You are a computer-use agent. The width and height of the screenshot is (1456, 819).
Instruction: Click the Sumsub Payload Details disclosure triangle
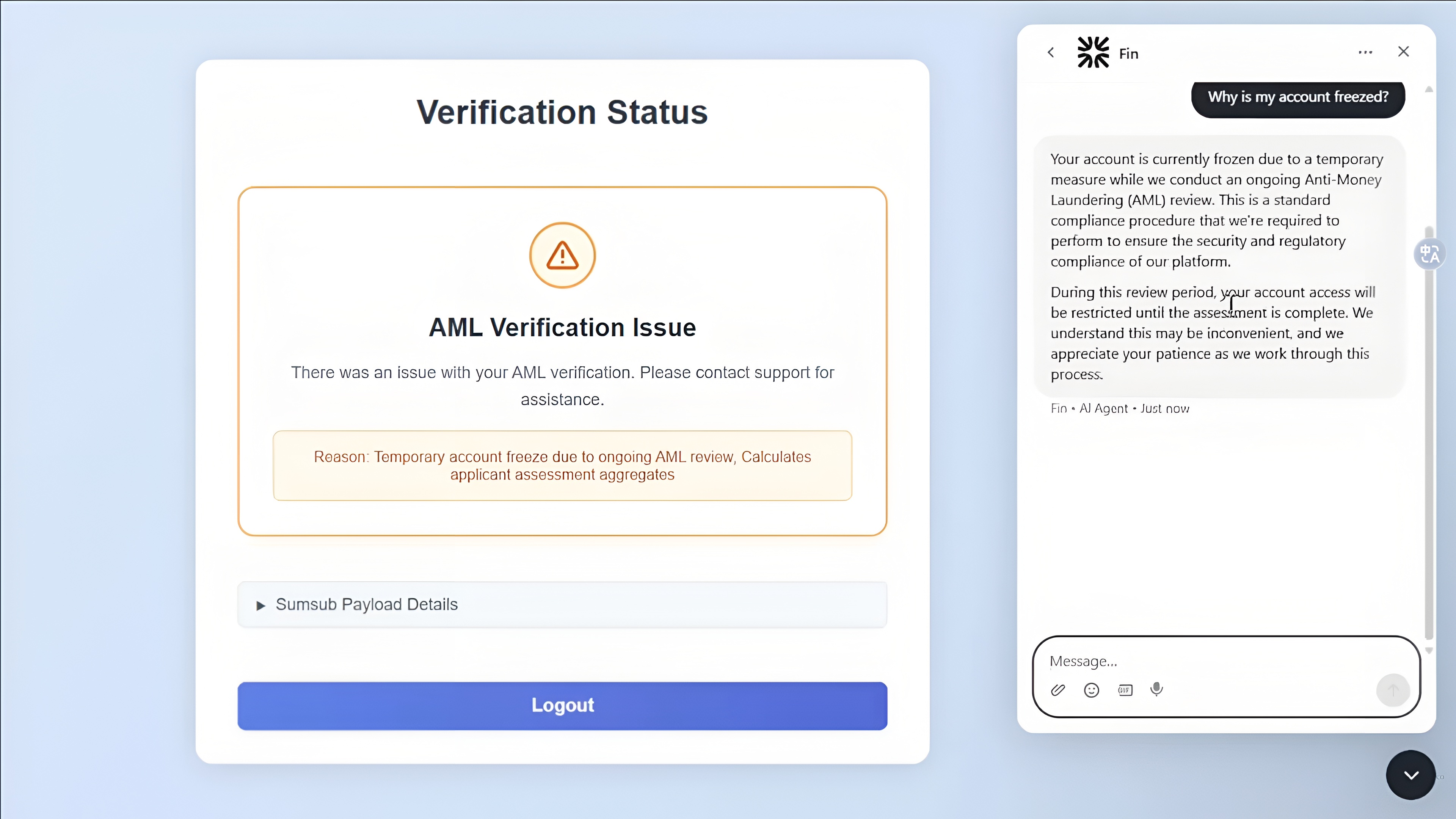coord(260,606)
